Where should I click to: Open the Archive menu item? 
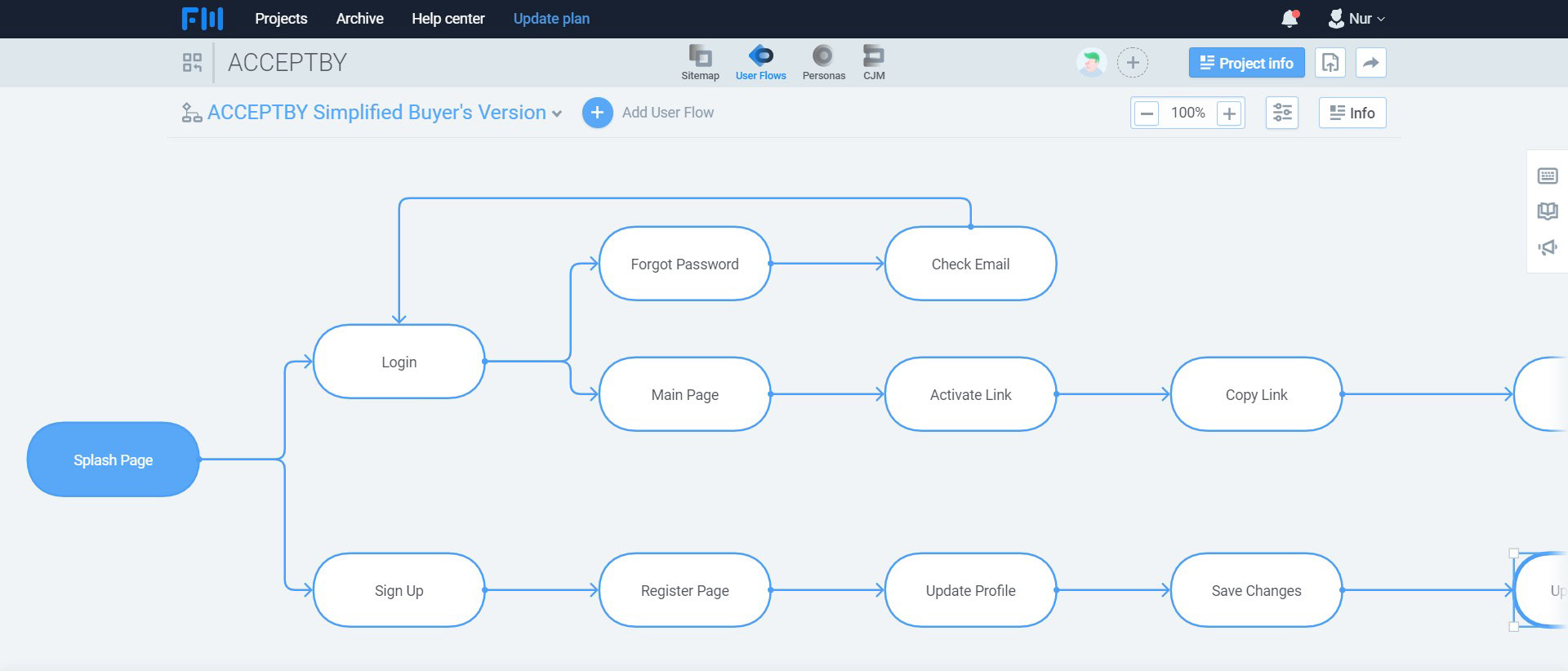coord(359,18)
